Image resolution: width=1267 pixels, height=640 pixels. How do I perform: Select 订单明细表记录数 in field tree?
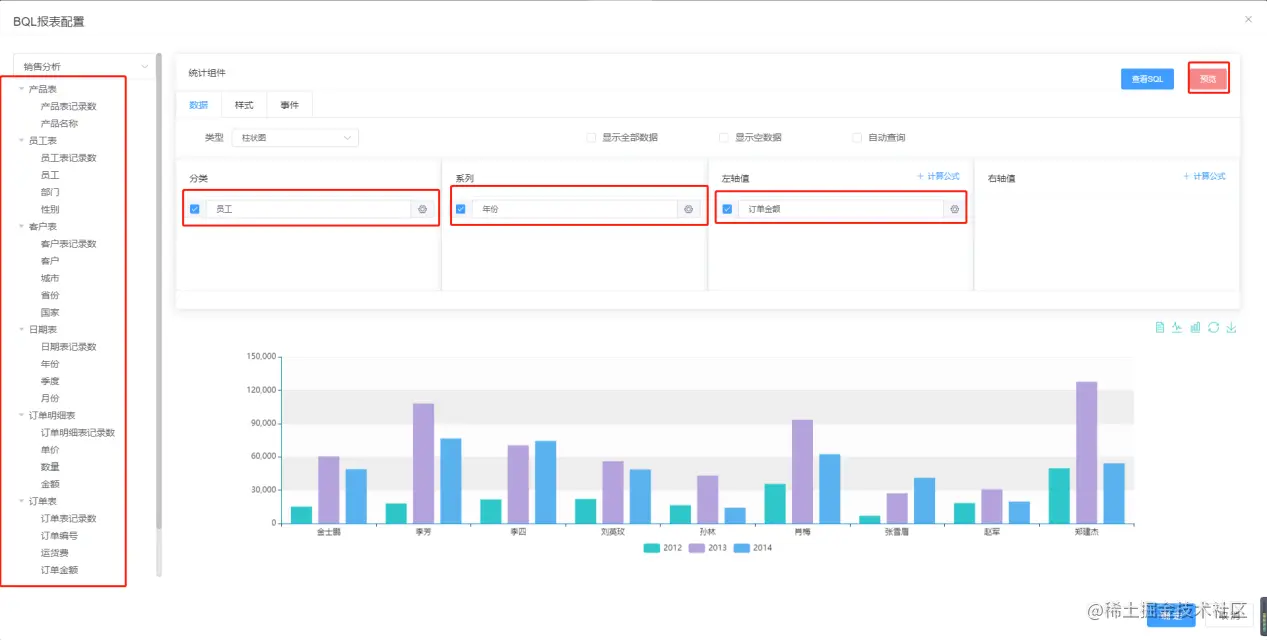[x=77, y=432]
